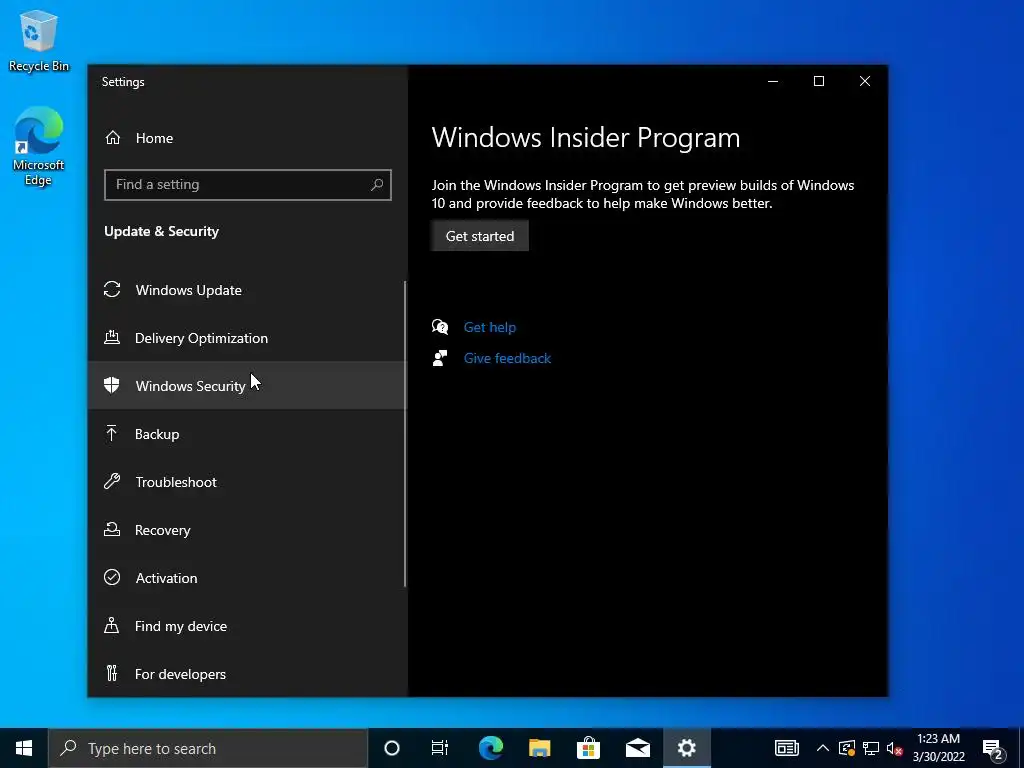Open Cortana circle icon on taskbar

pyautogui.click(x=392, y=748)
